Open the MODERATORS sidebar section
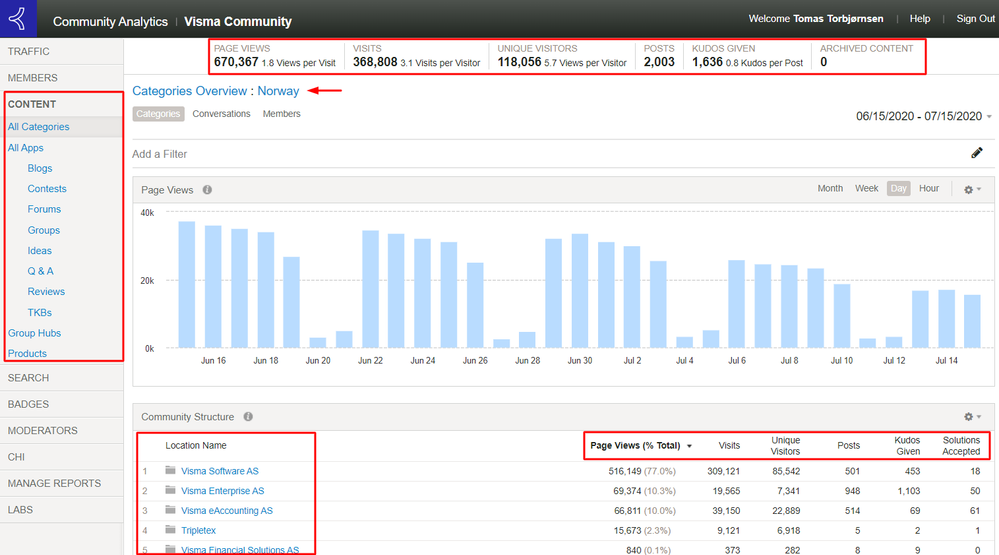 click(x=62, y=431)
